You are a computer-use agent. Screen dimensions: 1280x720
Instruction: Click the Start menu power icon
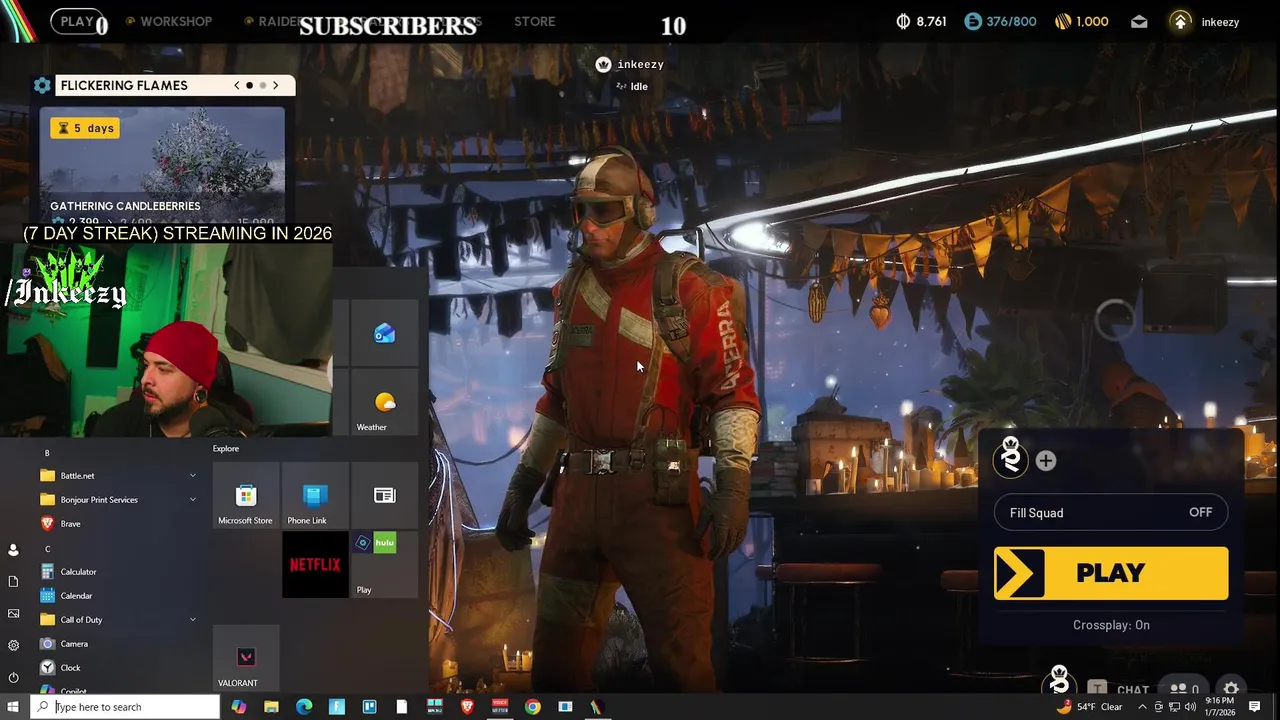13,677
